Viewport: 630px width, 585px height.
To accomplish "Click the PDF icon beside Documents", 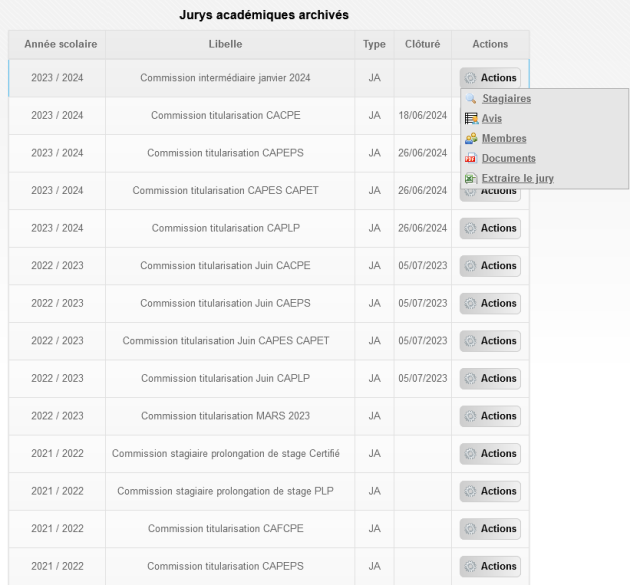I will [471, 159].
